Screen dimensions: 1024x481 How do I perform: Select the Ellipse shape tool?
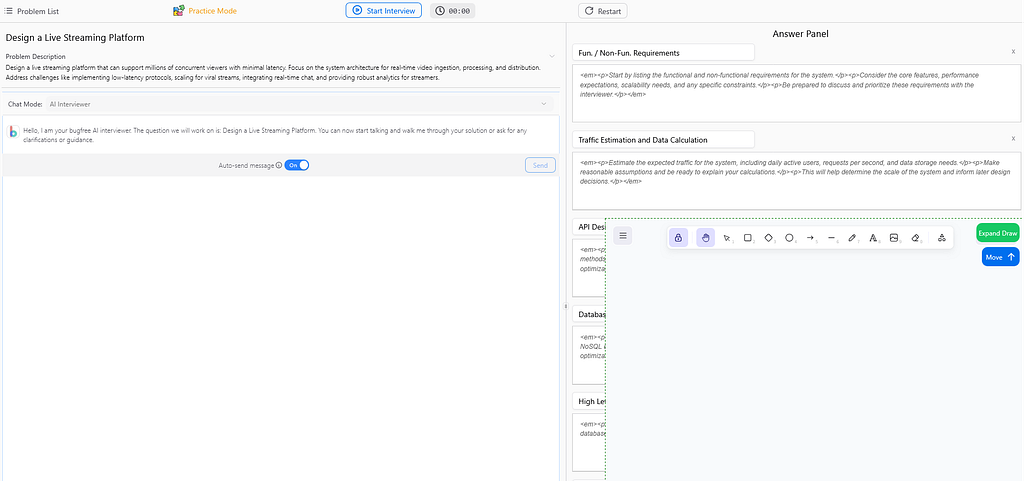[x=790, y=238]
